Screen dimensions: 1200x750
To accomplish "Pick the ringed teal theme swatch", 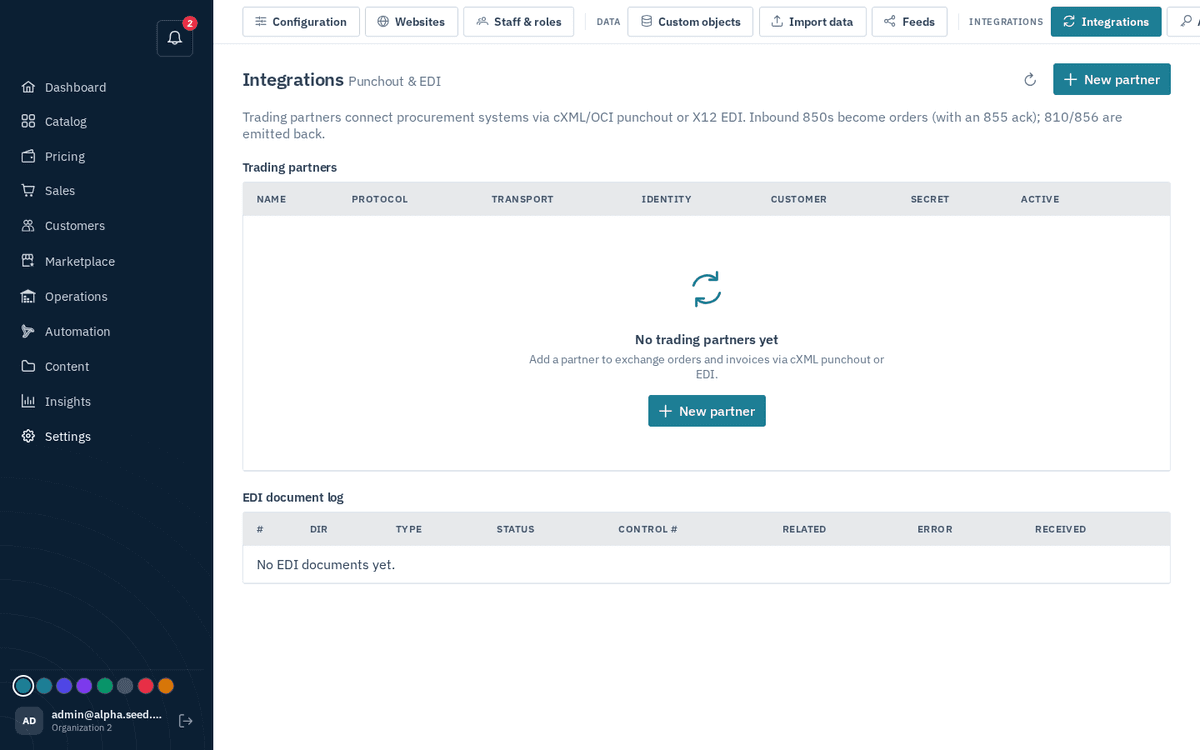I will (23, 686).
